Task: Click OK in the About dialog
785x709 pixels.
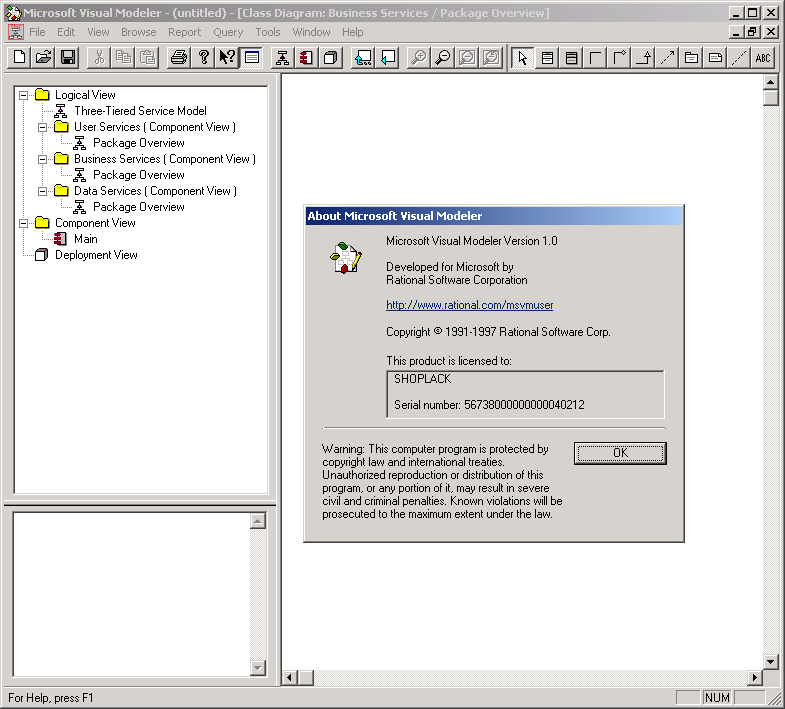Action: pos(620,453)
